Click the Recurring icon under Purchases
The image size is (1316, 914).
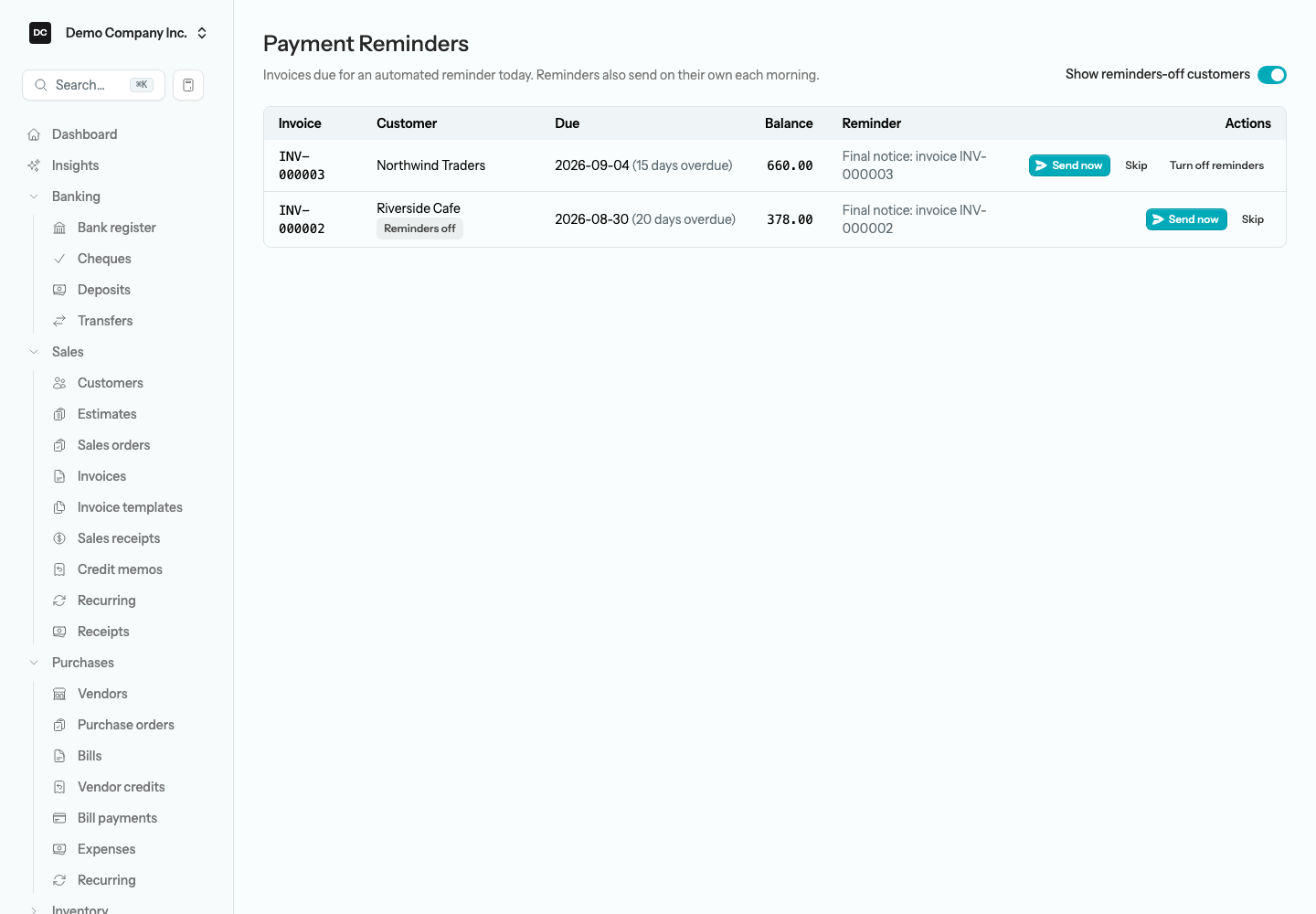click(x=59, y=880)
